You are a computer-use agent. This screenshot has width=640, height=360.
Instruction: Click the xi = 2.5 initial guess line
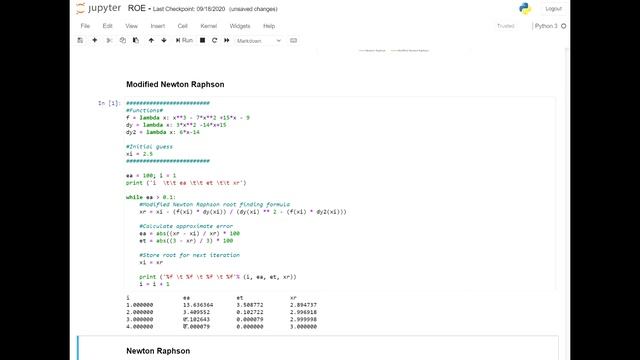point(139,154)
